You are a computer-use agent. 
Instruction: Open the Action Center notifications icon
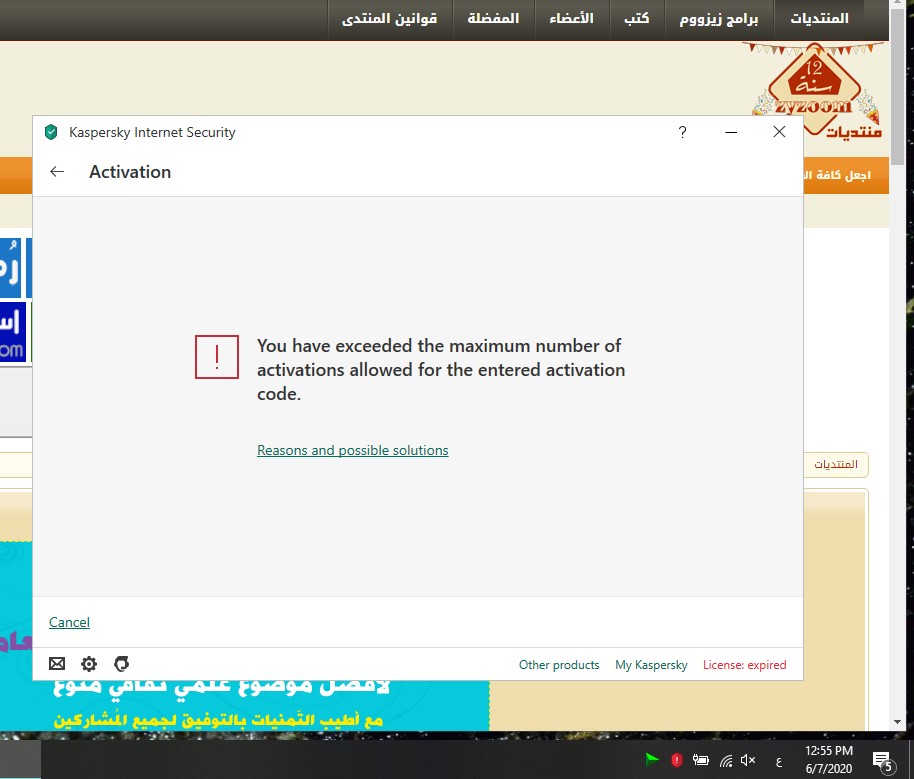click(883, 760)
